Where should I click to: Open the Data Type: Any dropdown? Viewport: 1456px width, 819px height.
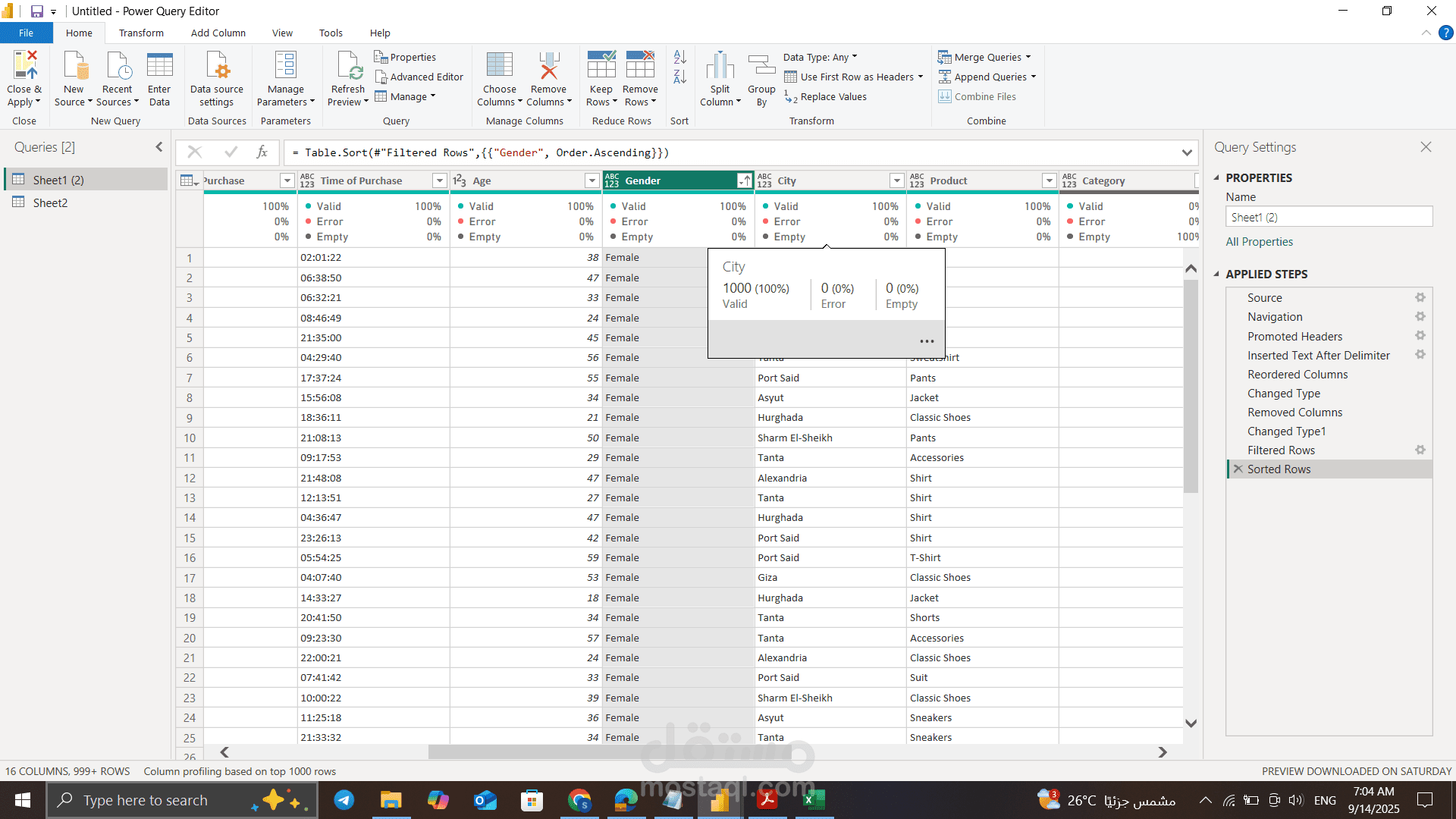point(820,57)
